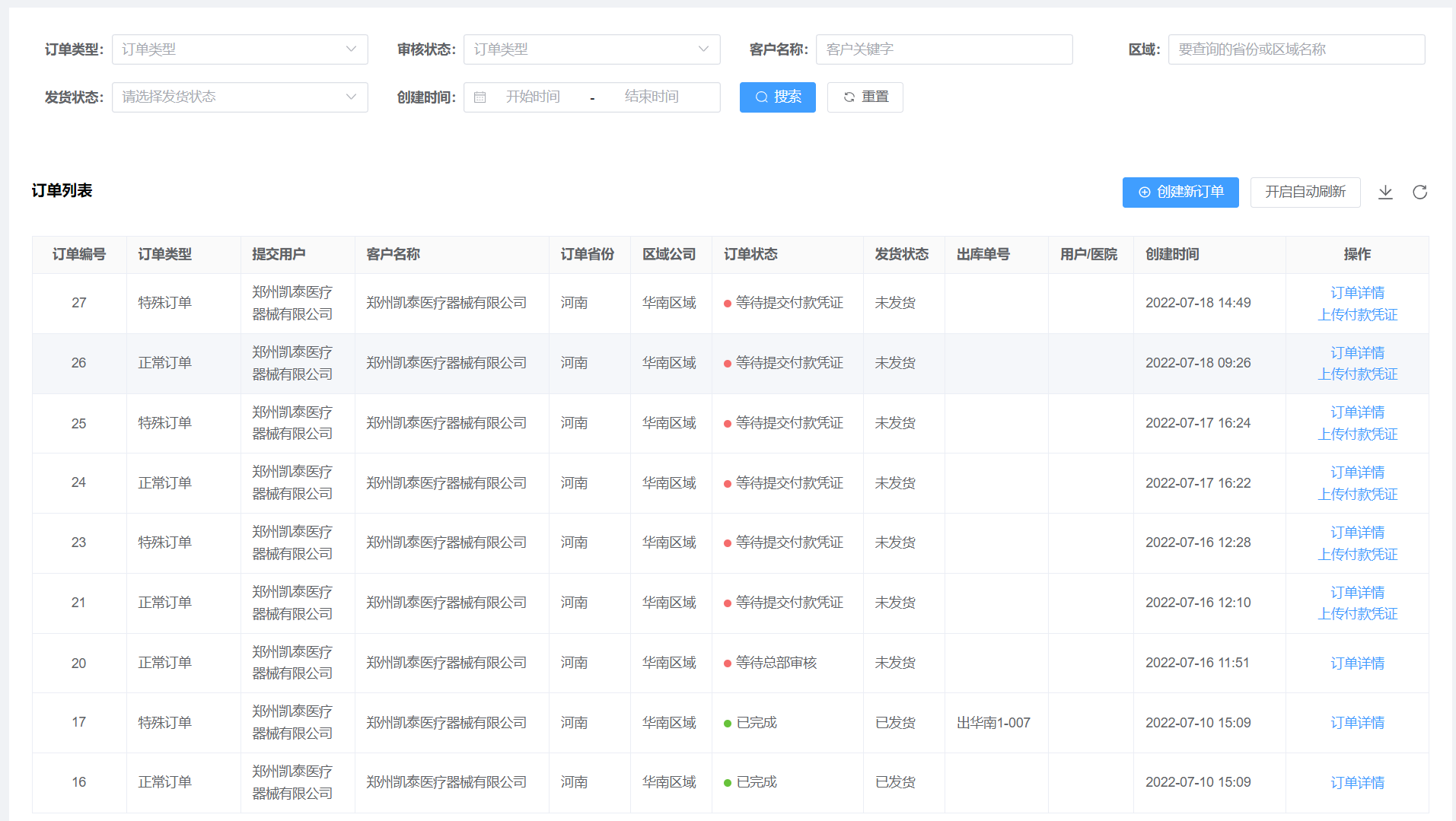Click 上传付款凭证 for order 23
The width and height of the screenshot is (1456, 821).
(1357, 555)
